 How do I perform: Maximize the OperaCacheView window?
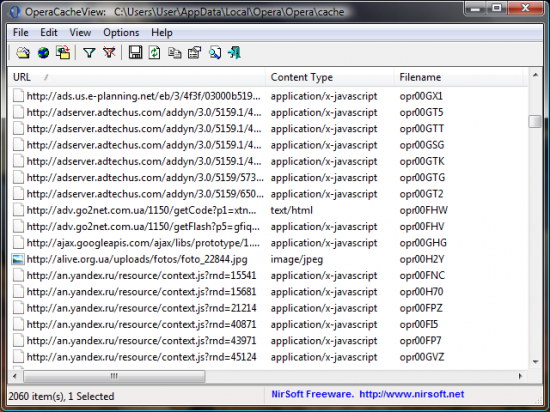496,8
